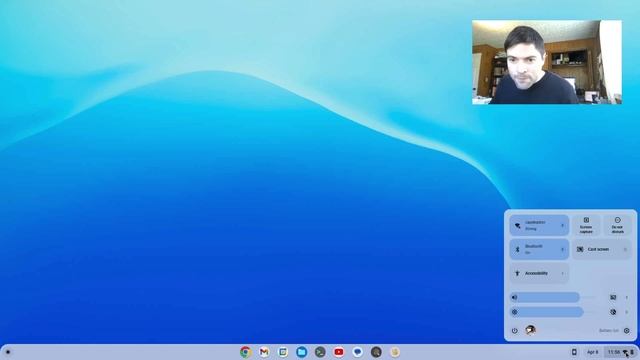Mute audio with the speaker icon
The height and width of the screenshot is (360, 640).
pyautogui.click(x=515, y=297)
